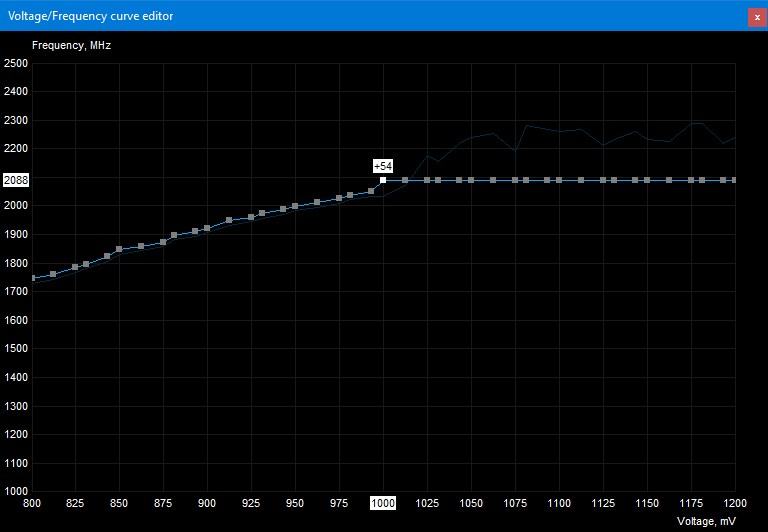Click the 1600 frequency axis label
Viewport: 768px width, 532px height.
[16, 320]
